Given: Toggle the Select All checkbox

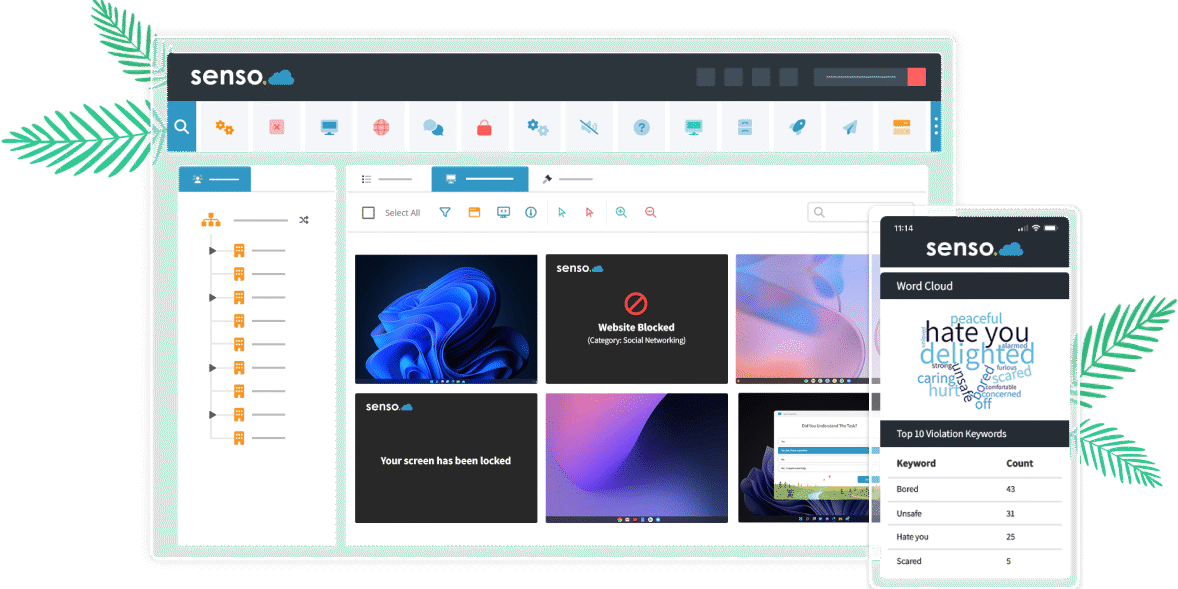Looking at the screenshot, I should click(x=368, y=212).
